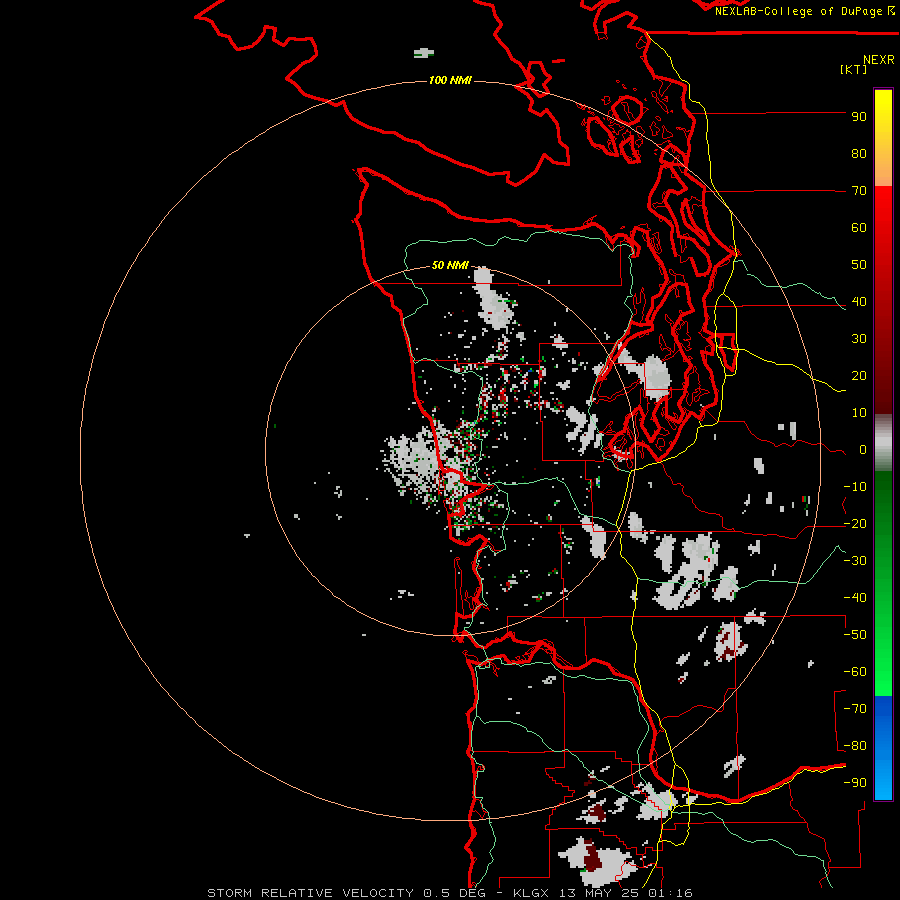
Task: Pick the gray zero-velocity scale segment
Action: coord(883,443)
